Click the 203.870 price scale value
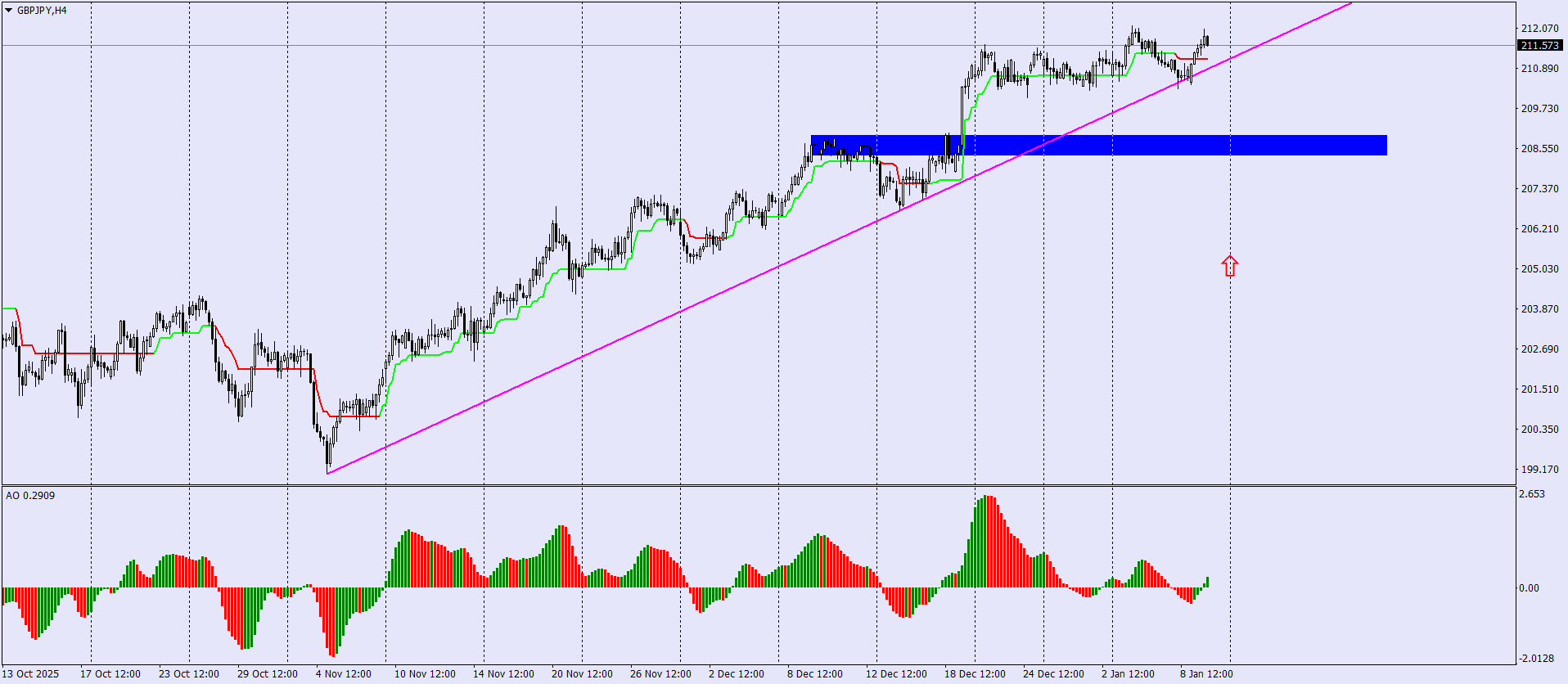This screenshot has width=1568, height=684. [x=1540, y=309]
